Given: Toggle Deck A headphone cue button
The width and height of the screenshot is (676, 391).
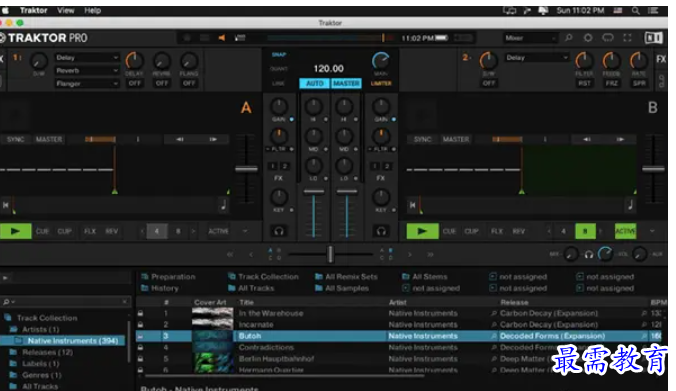Looking at the screenshot, I should (x=279, y=231).
